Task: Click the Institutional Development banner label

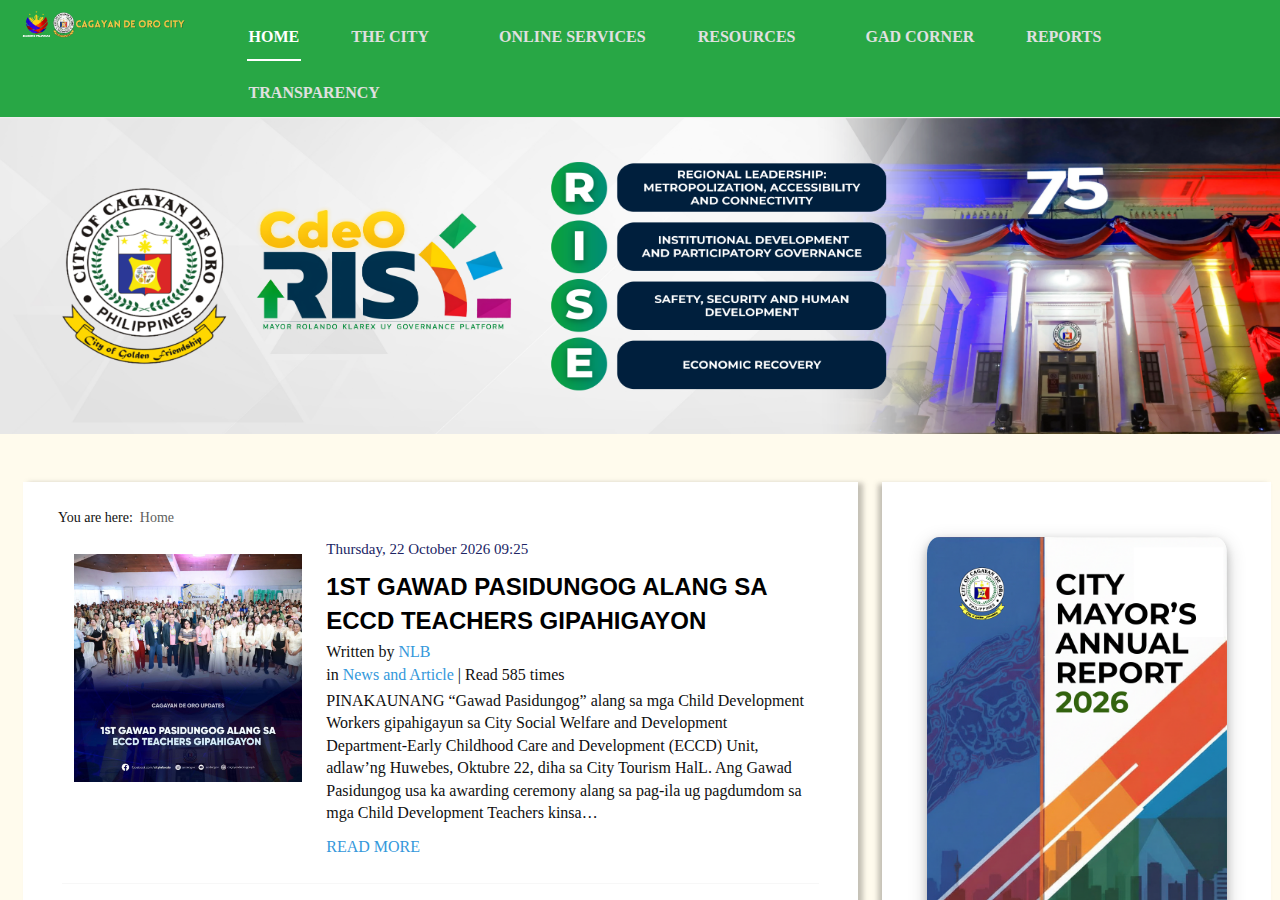Action: (751, 247)
